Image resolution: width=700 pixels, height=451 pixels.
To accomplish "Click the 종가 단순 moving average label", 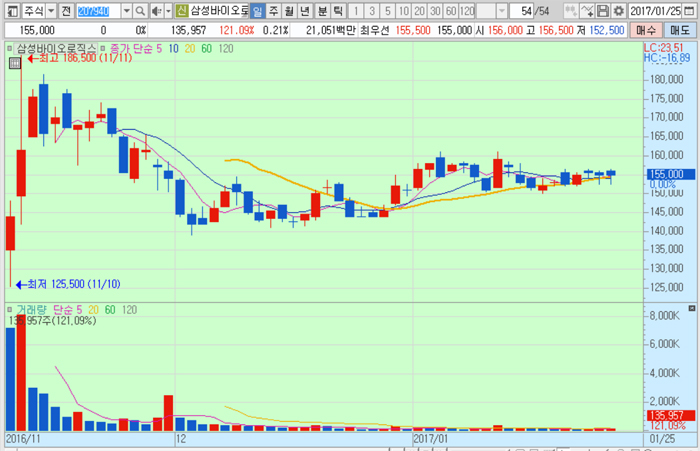I will (132, 48).
